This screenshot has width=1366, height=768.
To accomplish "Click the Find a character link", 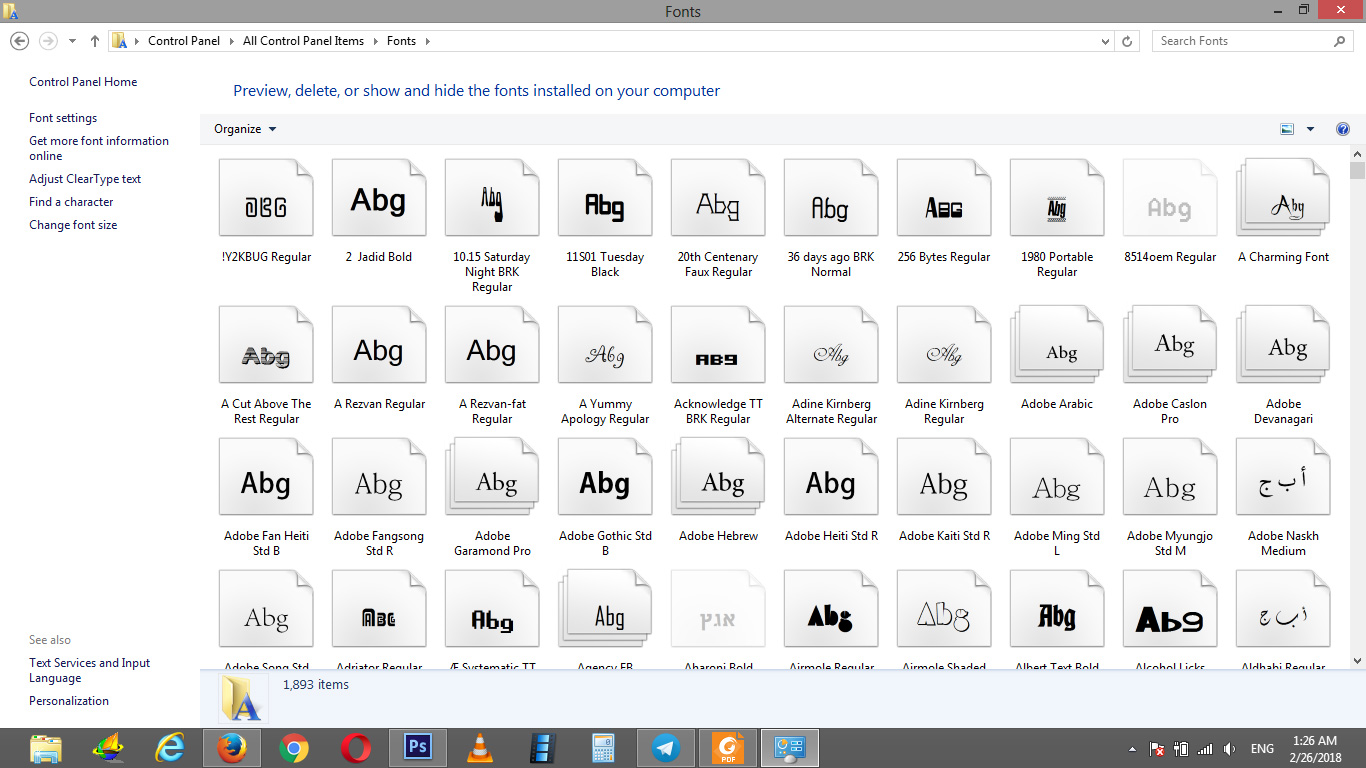I will [71, 202].
